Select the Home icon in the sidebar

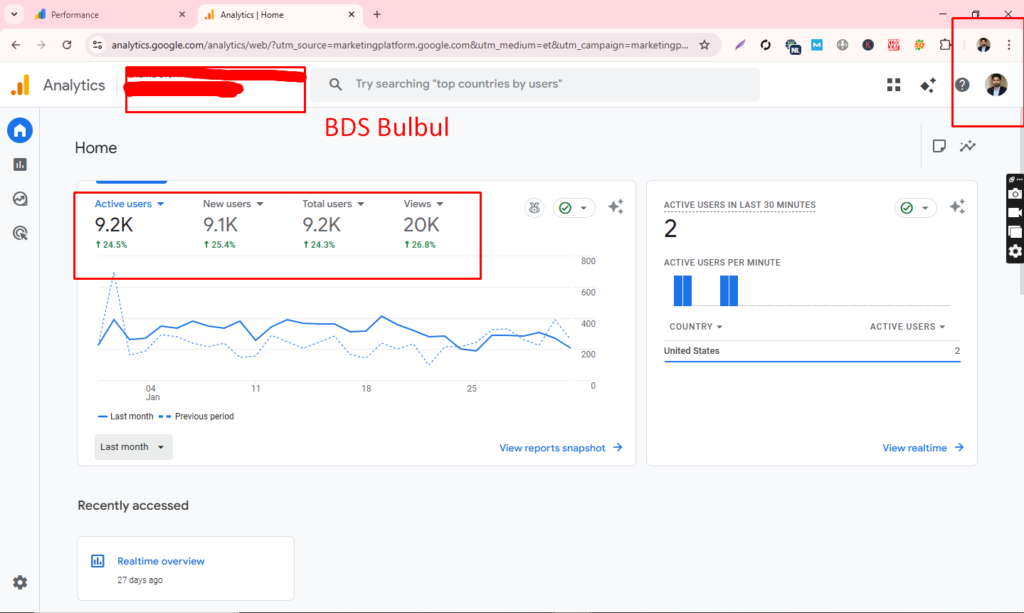(x=20, y=130)
